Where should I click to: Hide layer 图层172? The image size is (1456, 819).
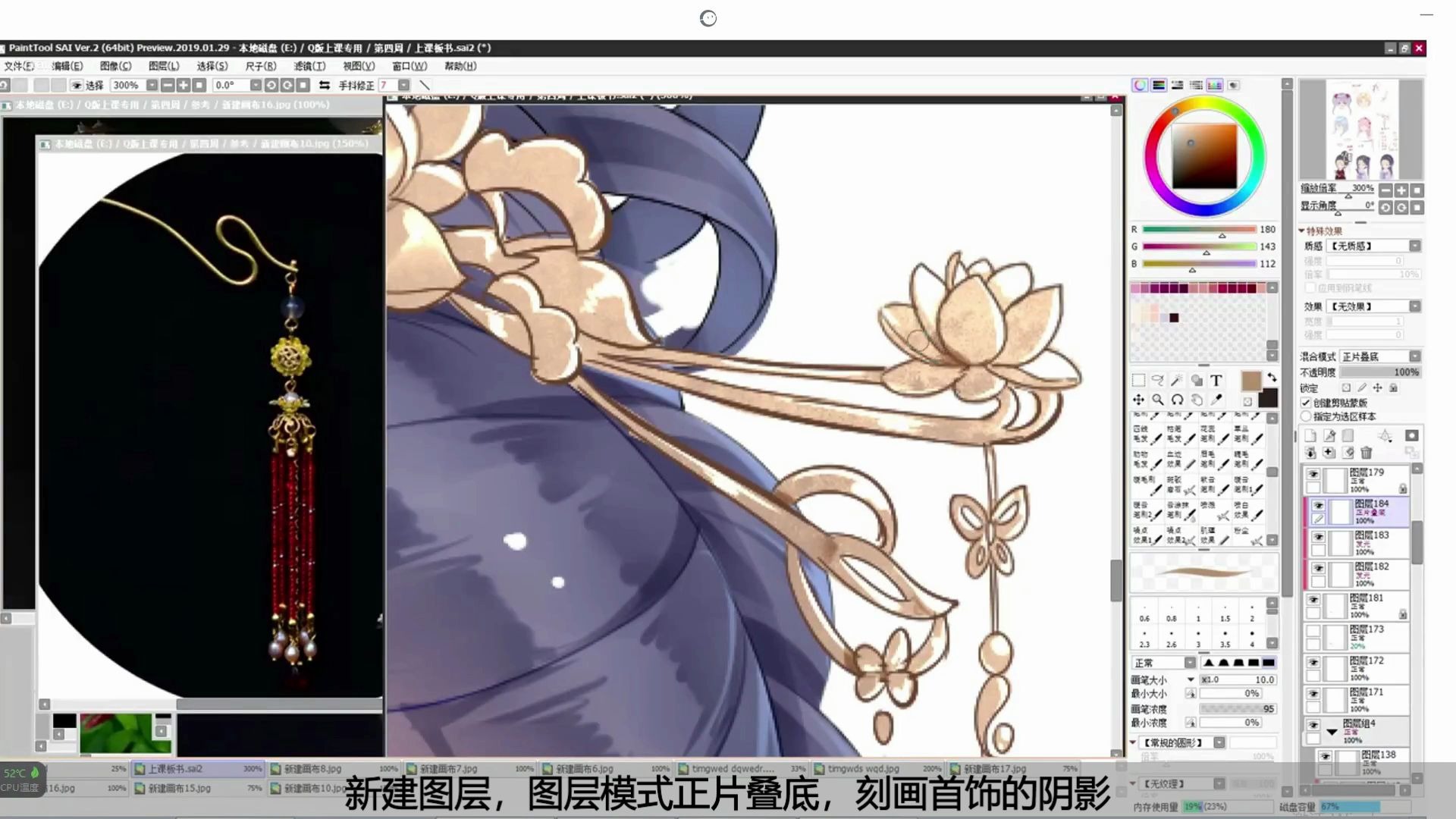[x=1313, y=662]
